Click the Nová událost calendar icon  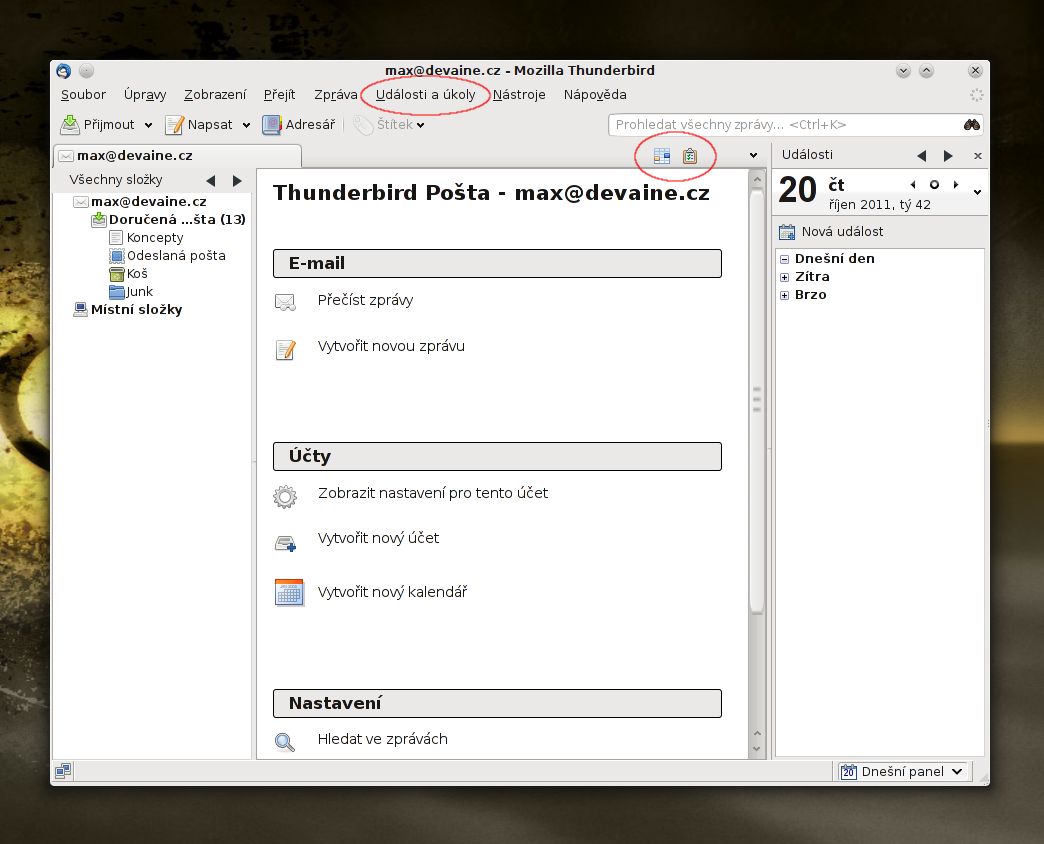[x=787, y=232]
